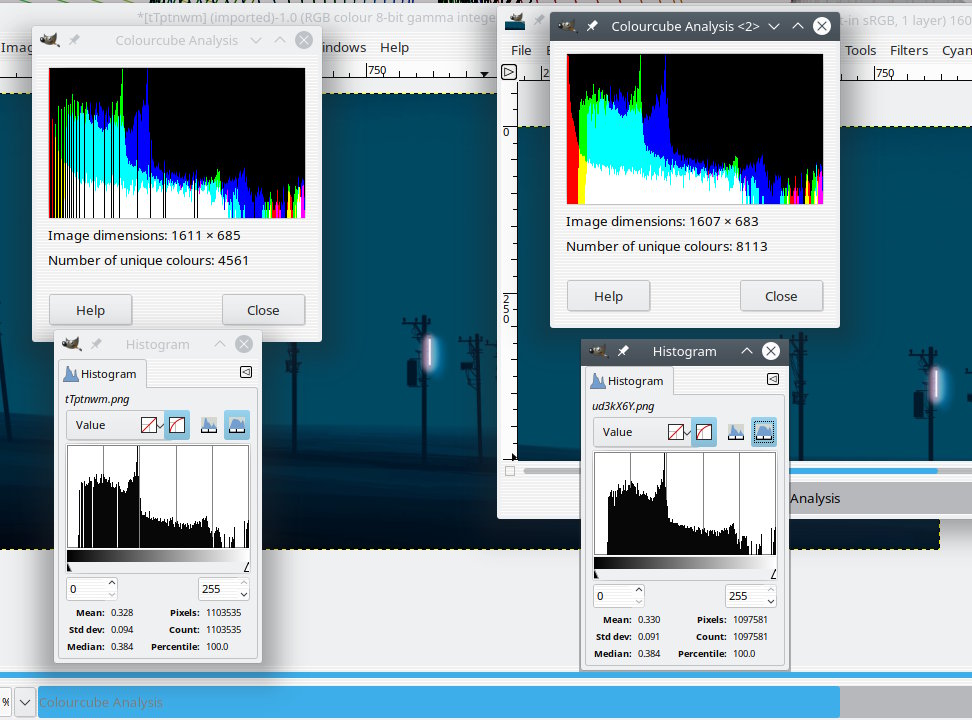The image size is (972, 720).
Task: Shade the Colourcube Analysis <2> window down arrow
Action: [x=773, y=26]
